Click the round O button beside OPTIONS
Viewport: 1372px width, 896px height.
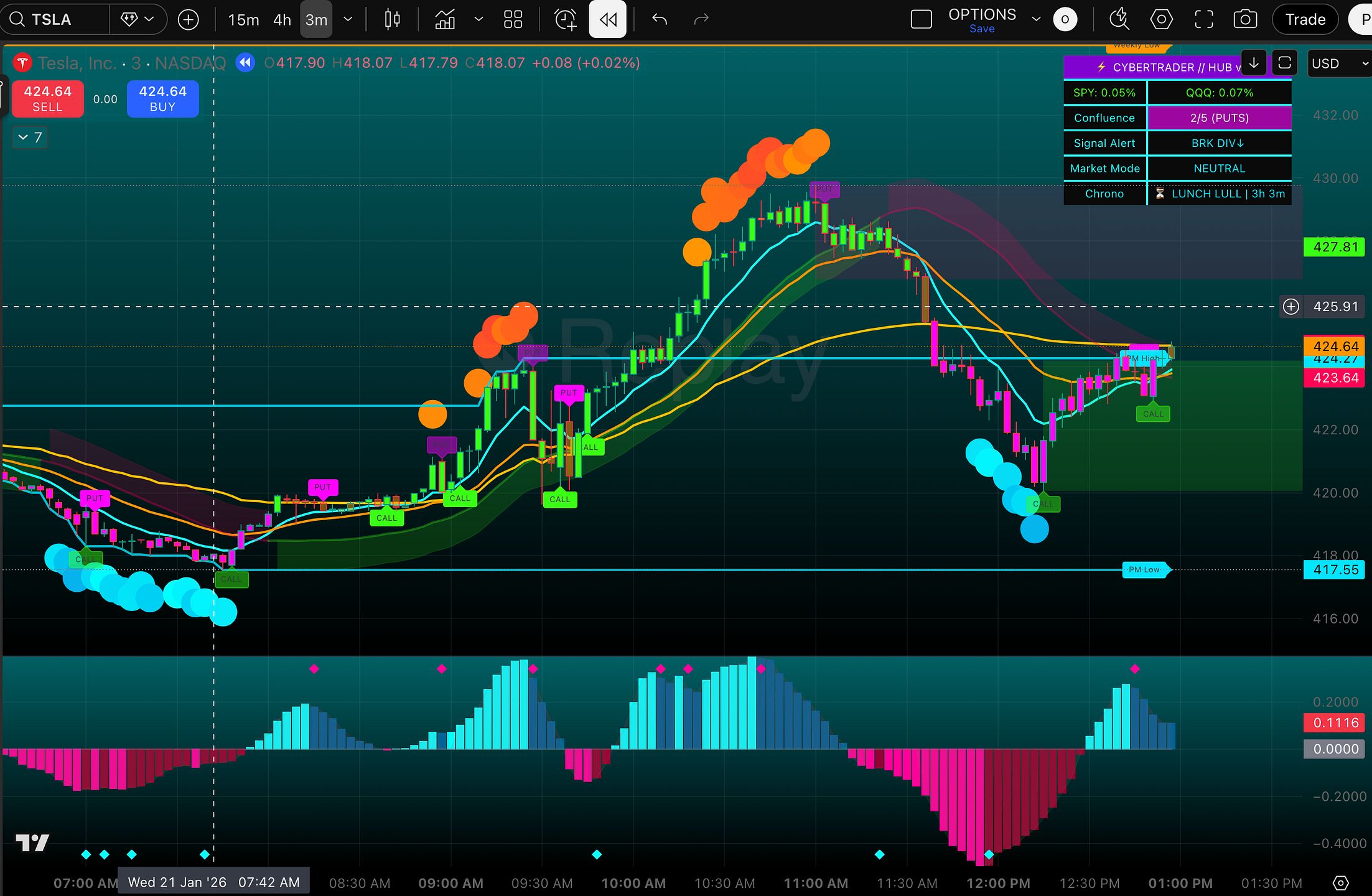click(x=1065, y=20)
